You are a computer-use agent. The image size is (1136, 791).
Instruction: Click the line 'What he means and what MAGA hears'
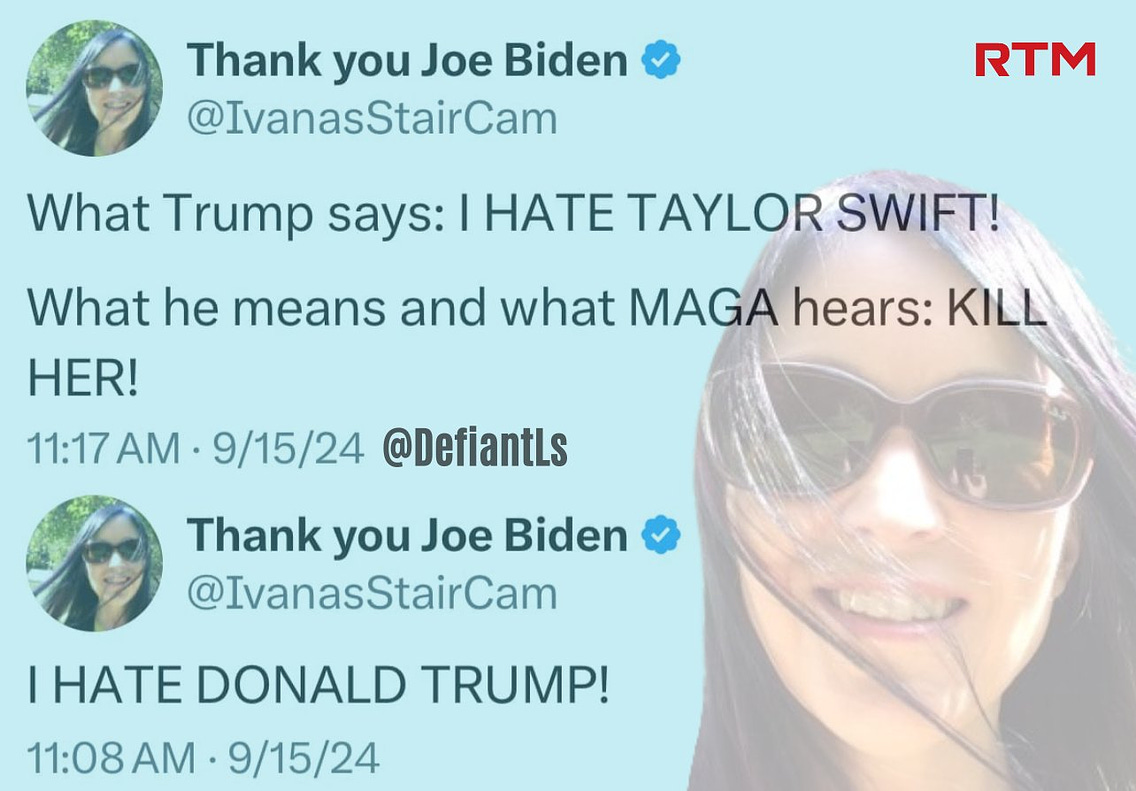click(480, 308)
